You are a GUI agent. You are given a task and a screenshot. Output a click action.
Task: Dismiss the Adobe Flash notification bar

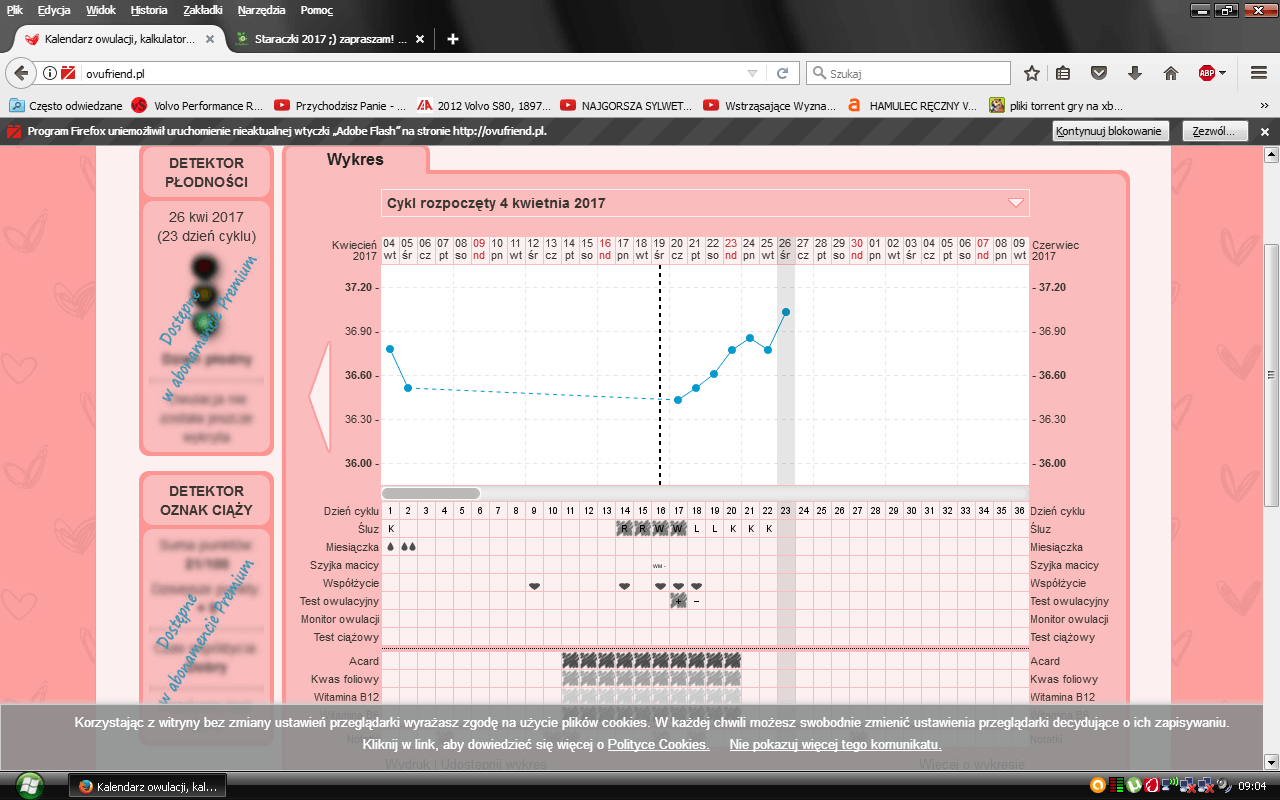(x=1264, y=131)
